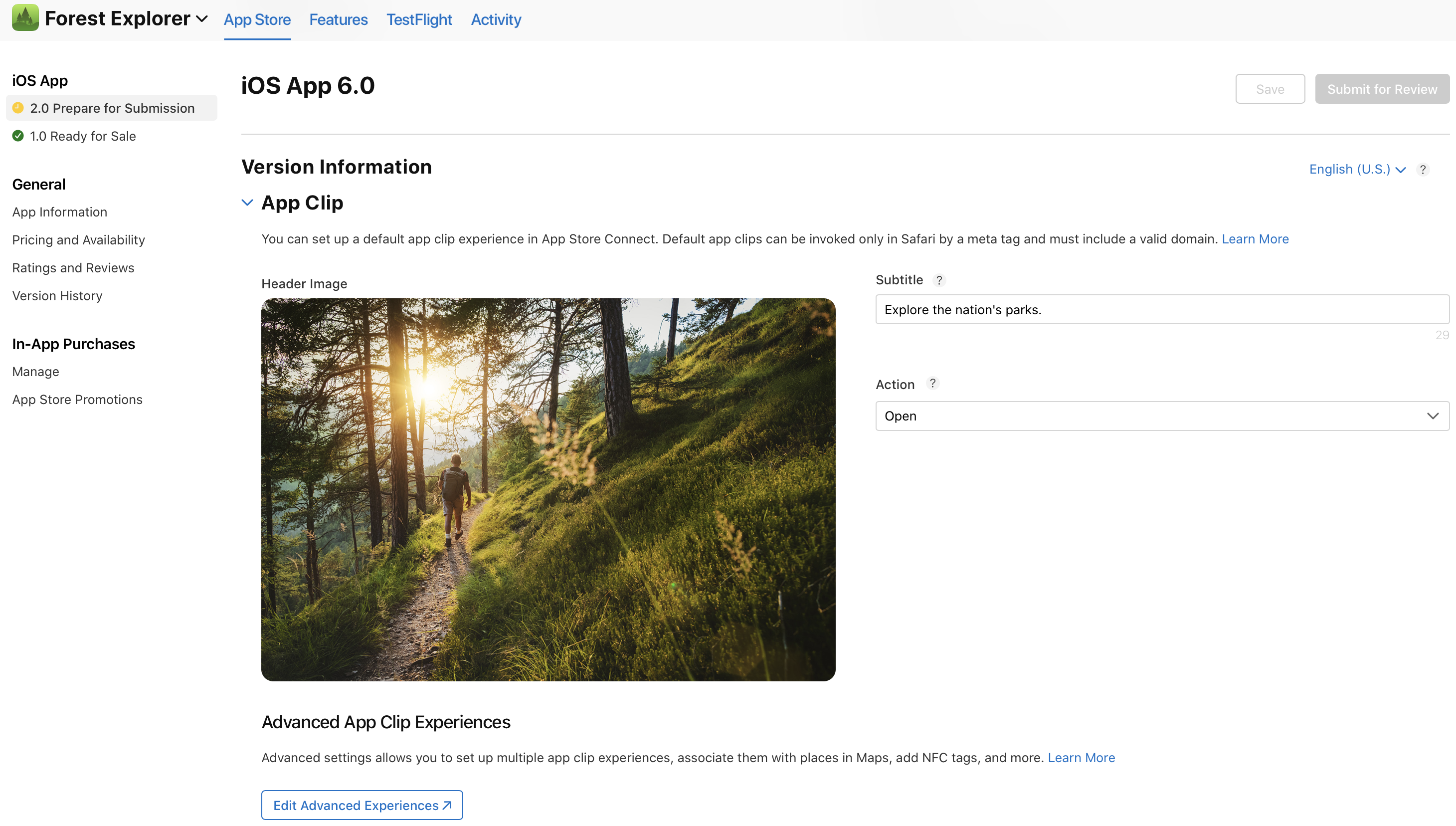The height and width of the screenshot is (826, 1456).
Task: Click the help icon beside language selector
Action: (x=1423, y=170)
